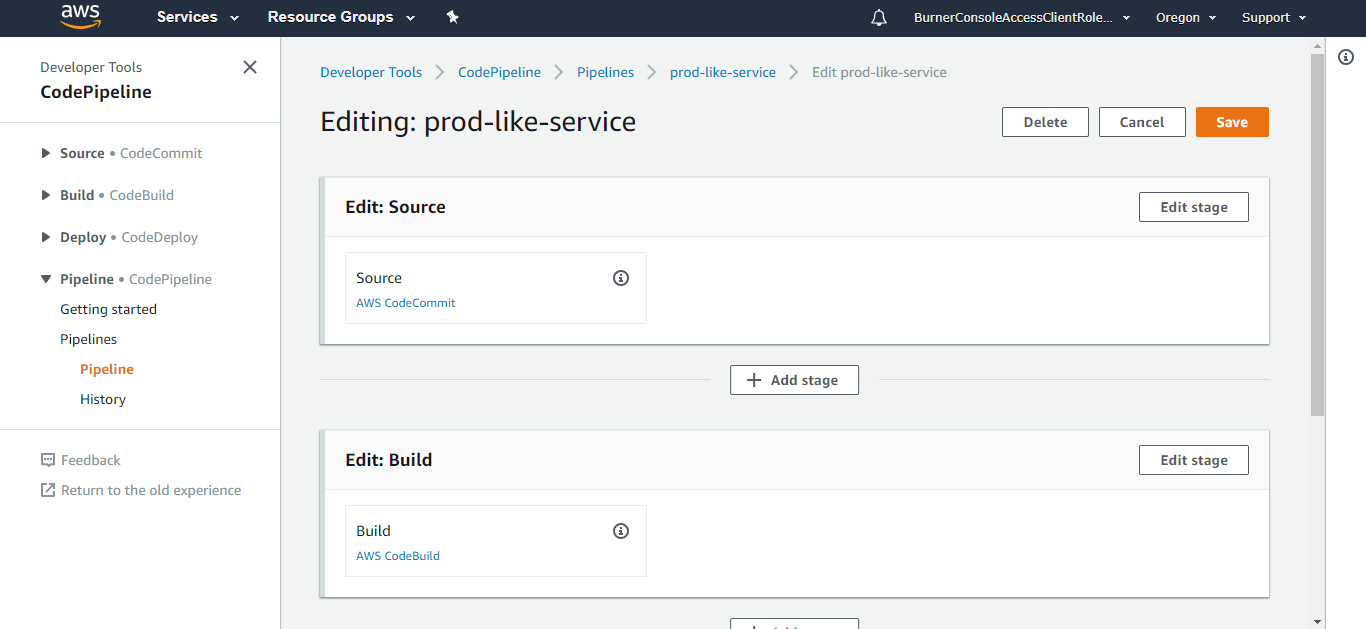The height and width of the screenshot is (629, 1366).
Task: Click the old experience external-link icon
Action: (48, 490)
